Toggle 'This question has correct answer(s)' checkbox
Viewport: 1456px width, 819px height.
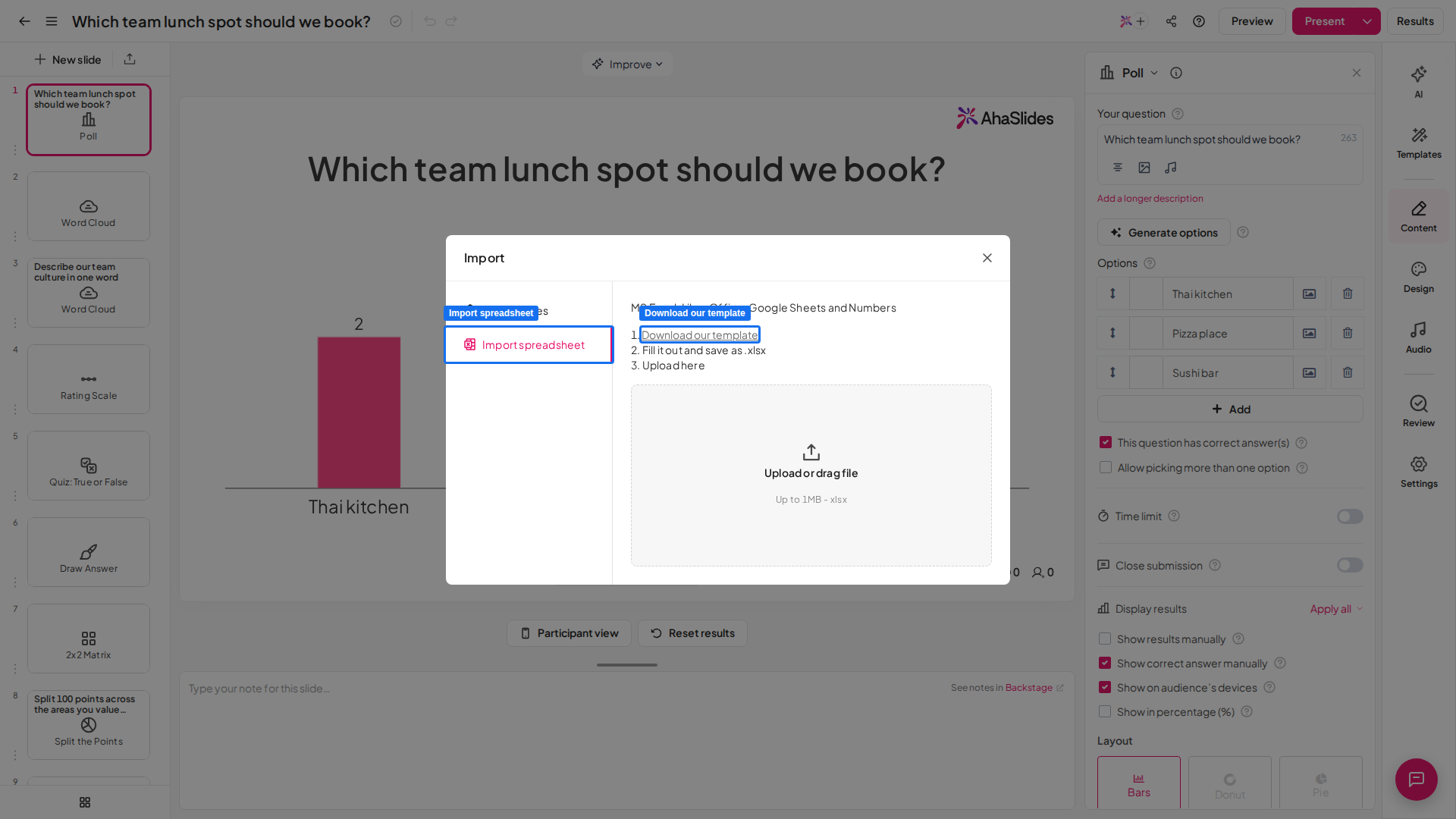point(1106,442)
